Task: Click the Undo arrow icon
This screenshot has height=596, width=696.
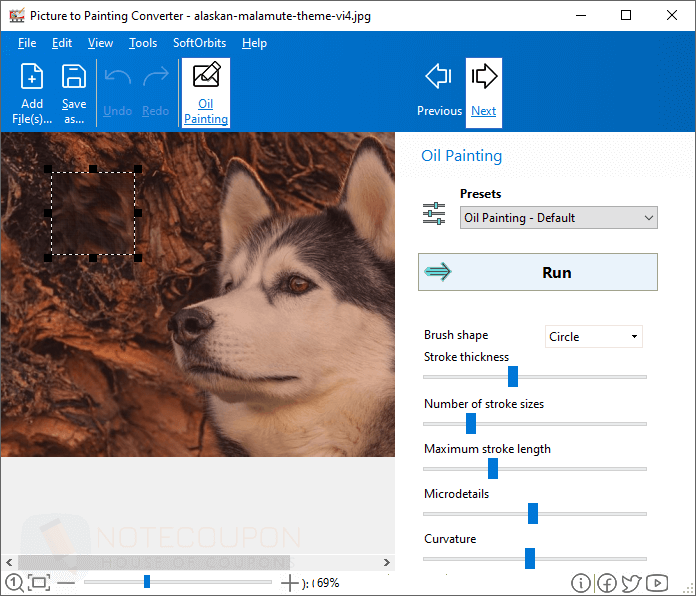Action: pos(118,77)
